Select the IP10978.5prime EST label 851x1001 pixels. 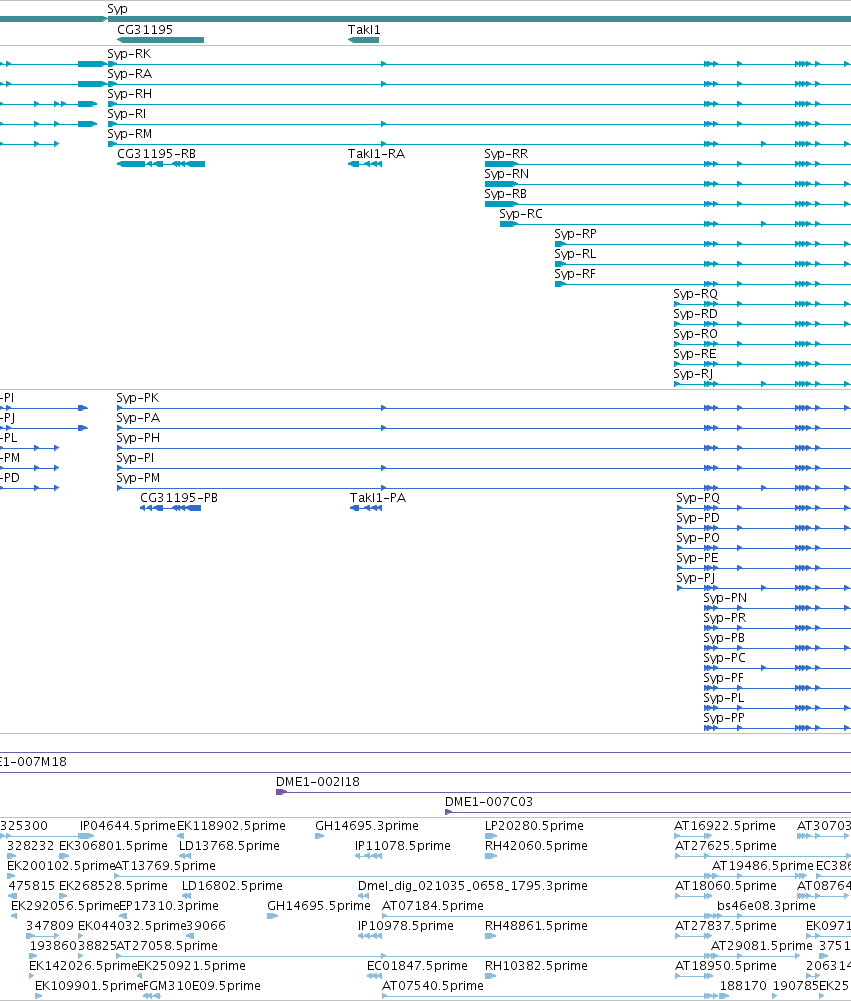tap(406, 926)
